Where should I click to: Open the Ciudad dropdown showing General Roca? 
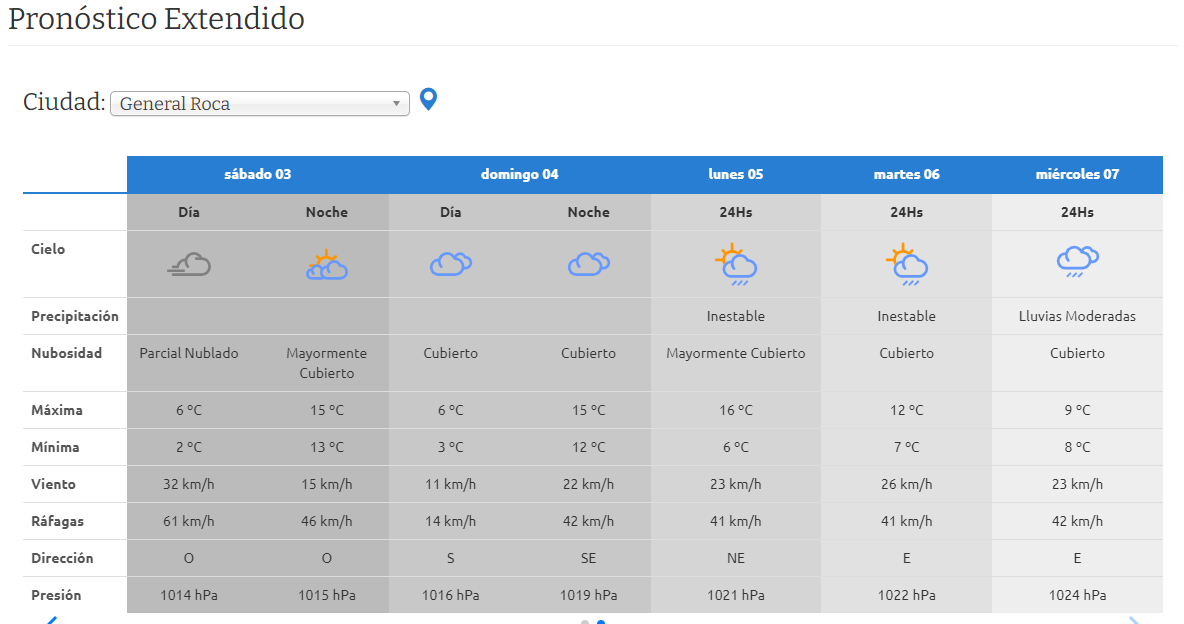(x=259, y=103)
